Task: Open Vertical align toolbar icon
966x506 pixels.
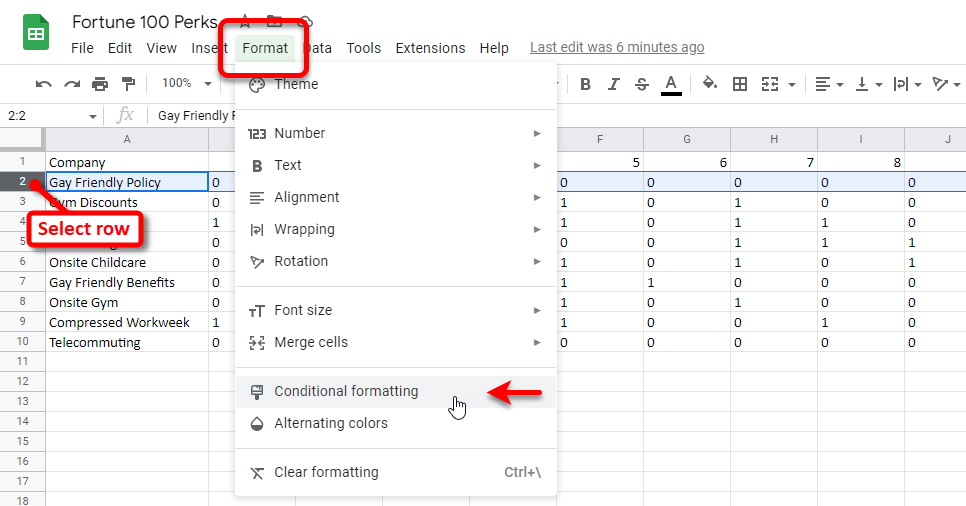Action: point(862,84)
